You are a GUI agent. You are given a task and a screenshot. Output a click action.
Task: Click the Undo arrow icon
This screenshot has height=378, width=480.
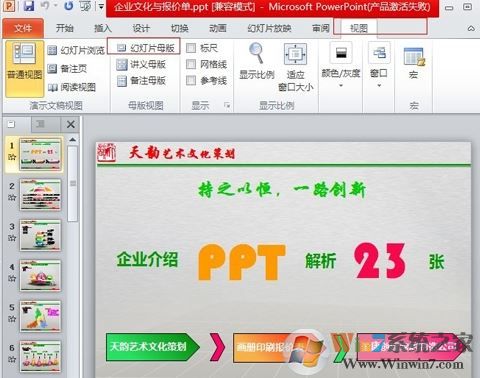click(45, 6)
